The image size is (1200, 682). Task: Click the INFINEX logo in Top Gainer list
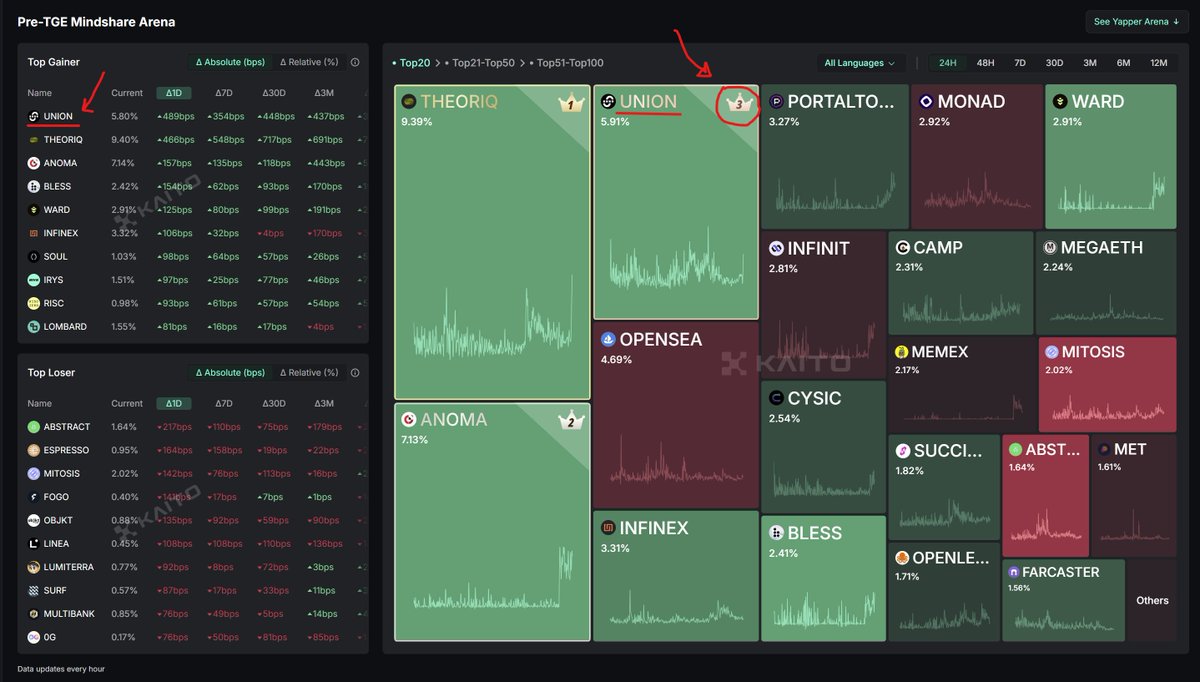[x=34, y=233]
